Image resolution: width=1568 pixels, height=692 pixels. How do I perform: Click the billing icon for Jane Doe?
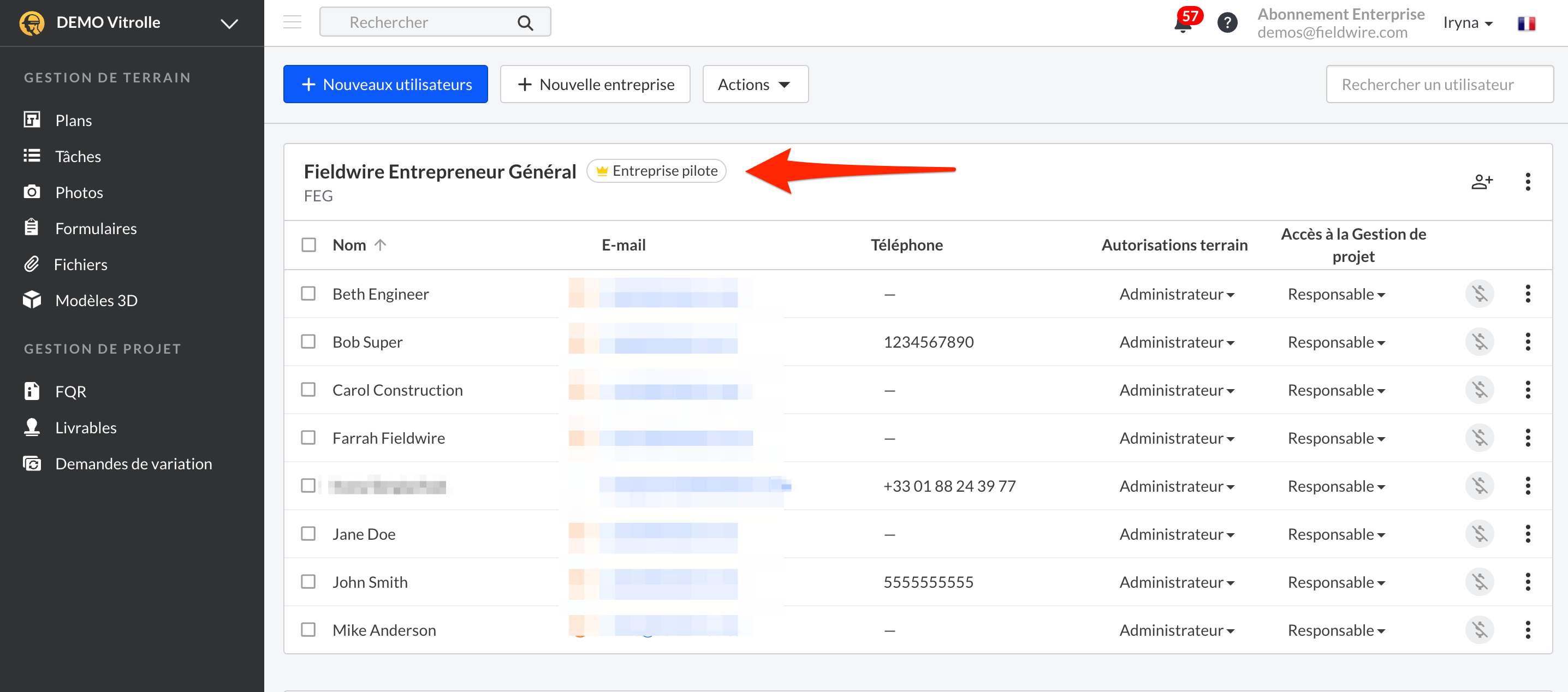point(1480,534)
